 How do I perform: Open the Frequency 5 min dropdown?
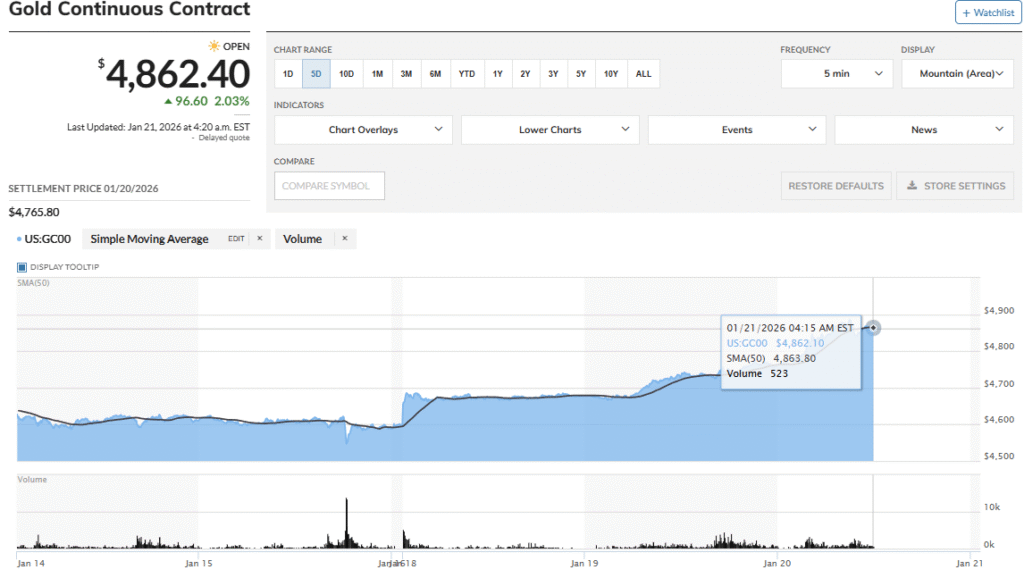[836, 74]
